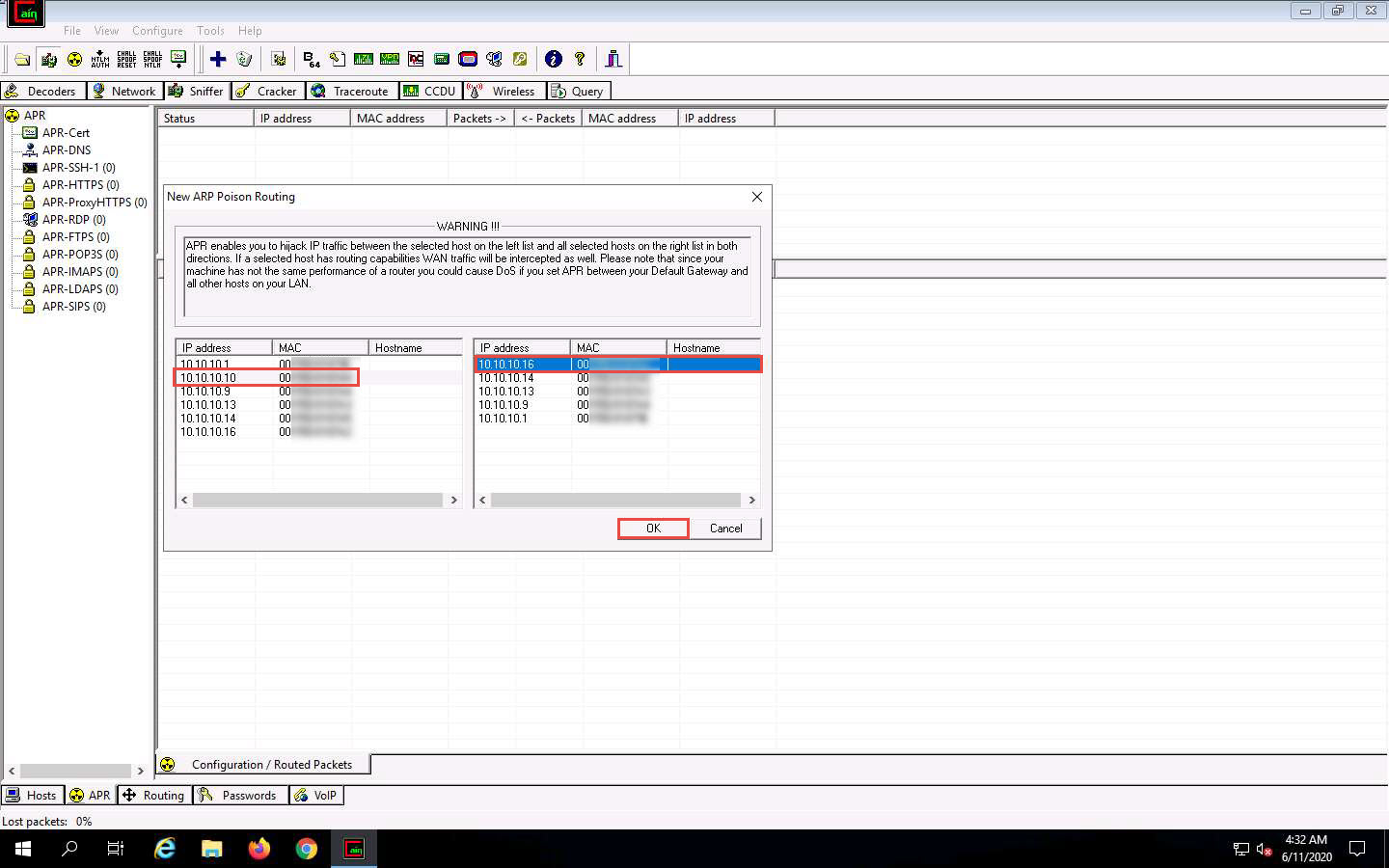Open File Explorer from the taskbar

(212, 849)
